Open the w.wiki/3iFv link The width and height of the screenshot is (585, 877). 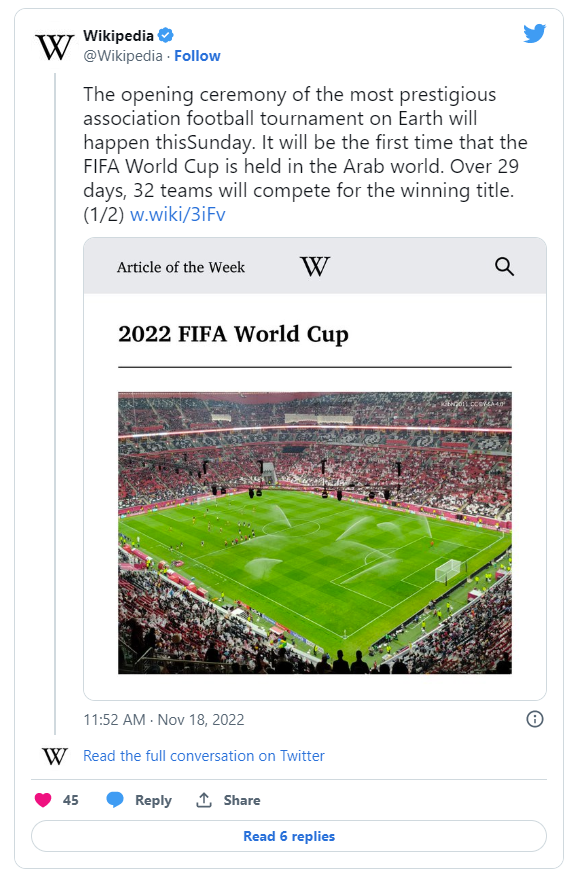pyautogui.click(x=178, y=215)
